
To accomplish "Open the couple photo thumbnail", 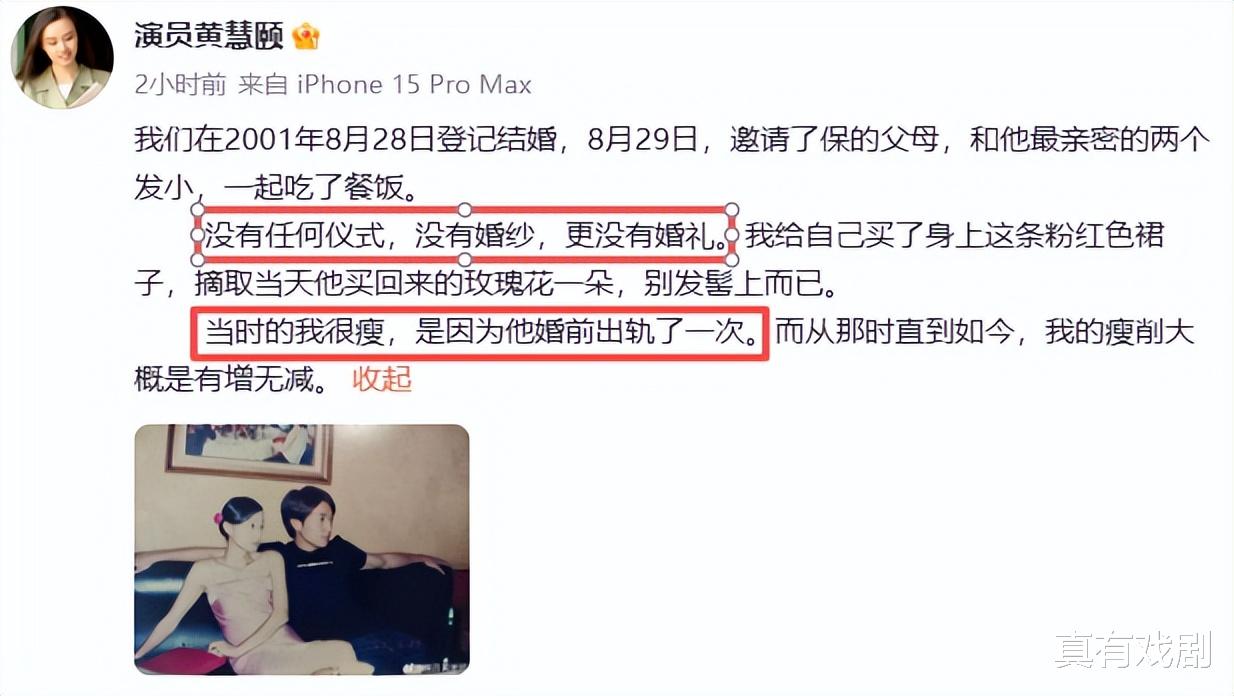I will point(302,549).
